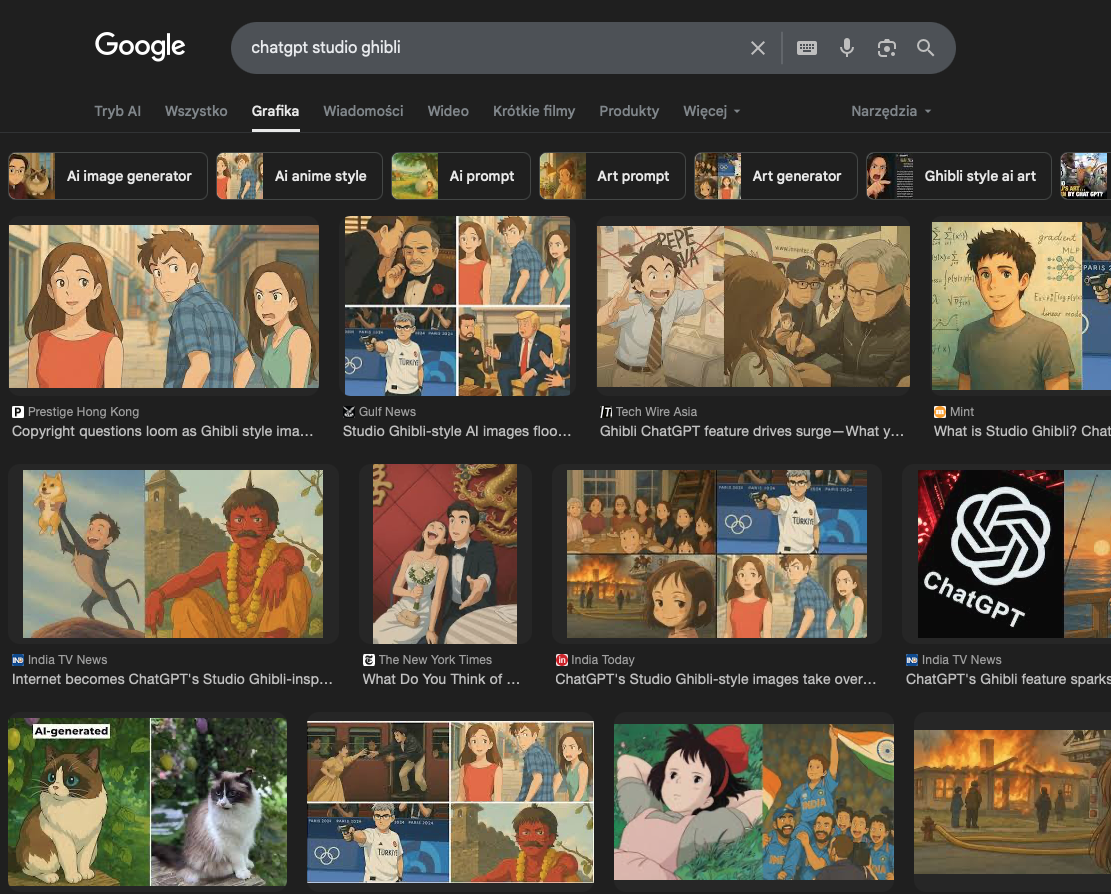
Task: Open 'ChatGPT's Studio Ghibli-style images take over' link
Action: point(716,679)
